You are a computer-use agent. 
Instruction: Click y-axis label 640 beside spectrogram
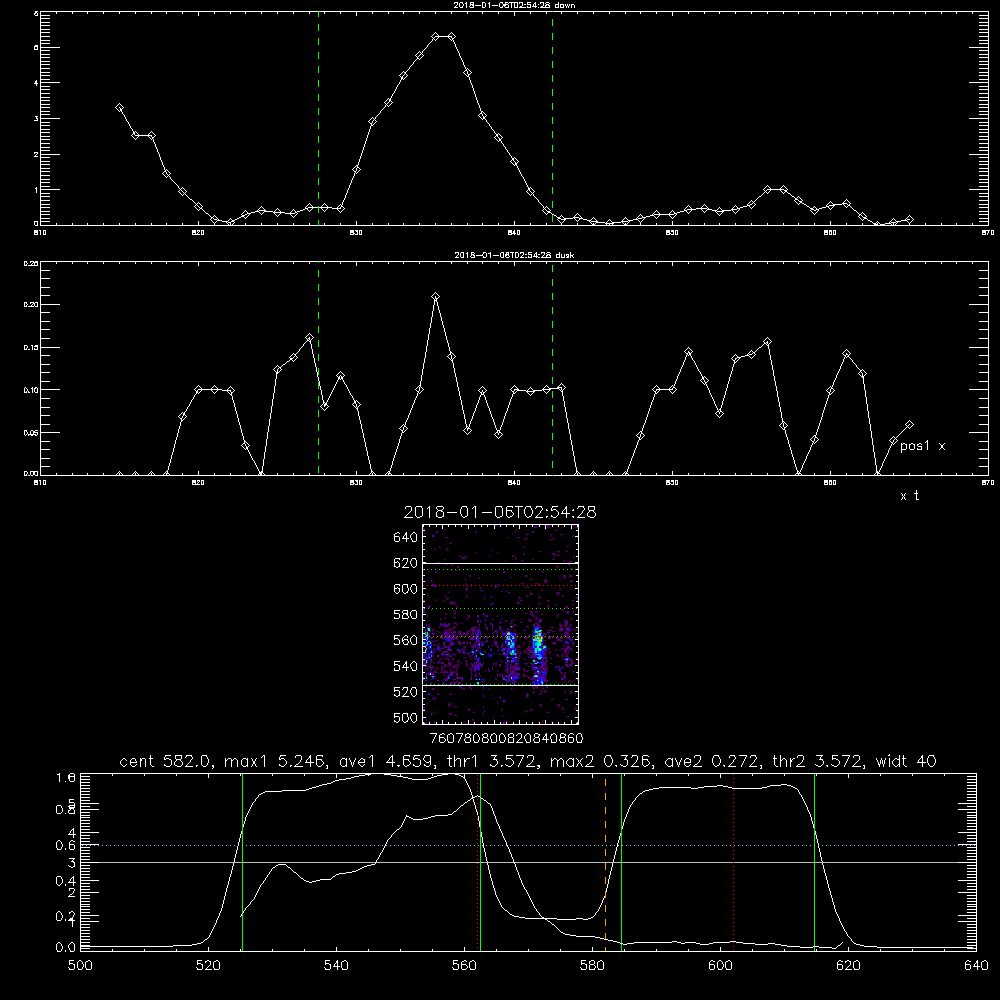click(x=406, y=537)
